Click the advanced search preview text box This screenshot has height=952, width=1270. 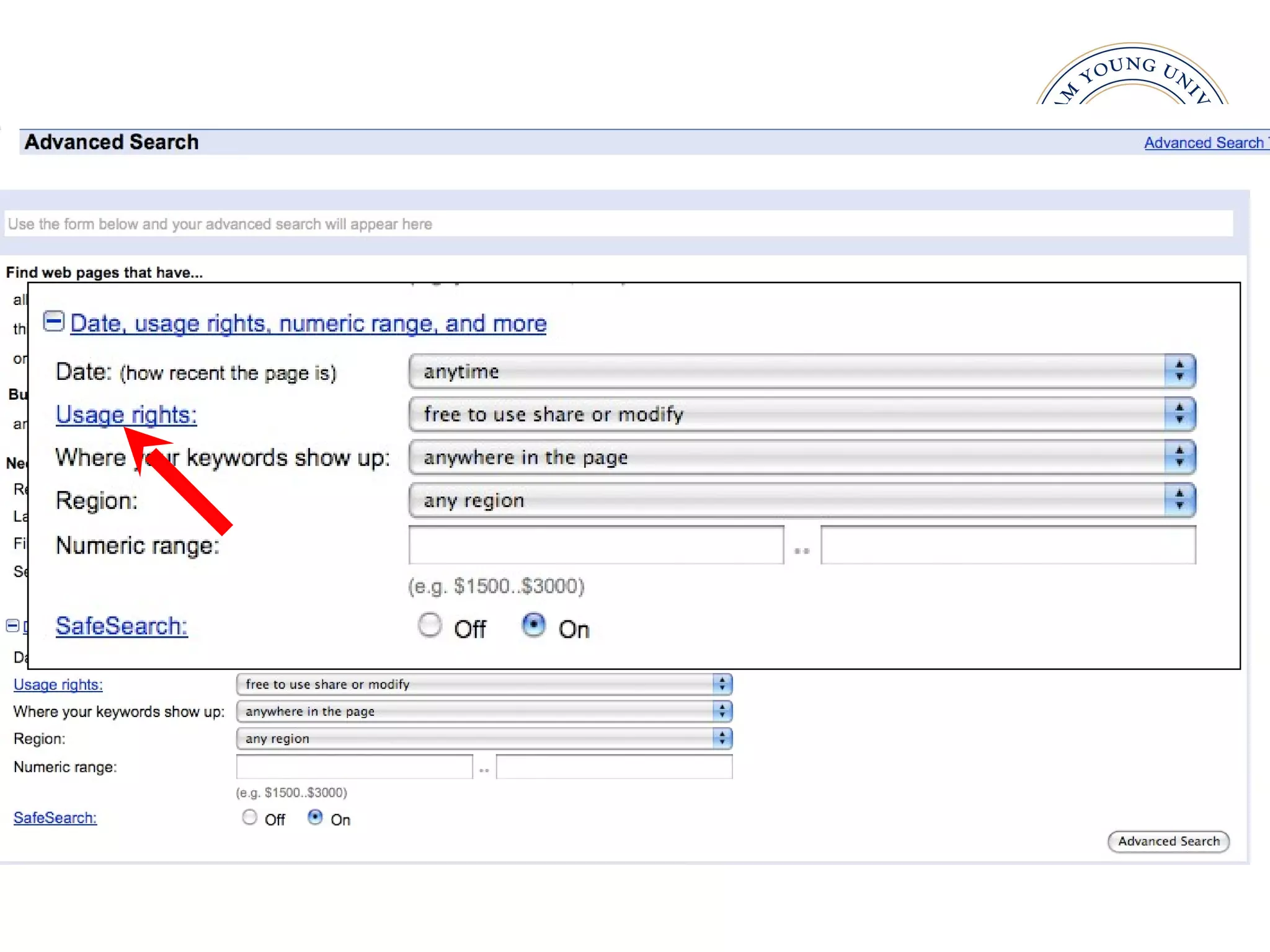618,224
